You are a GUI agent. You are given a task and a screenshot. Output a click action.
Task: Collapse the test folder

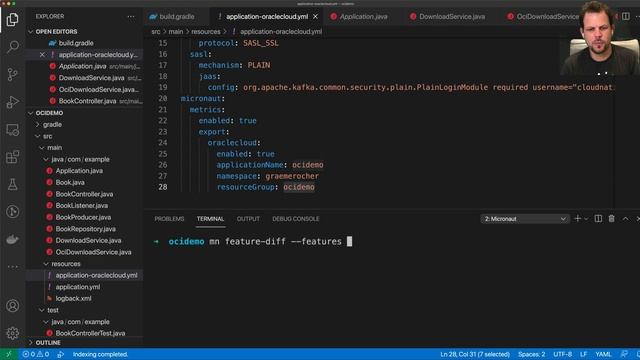pyautogui.click(x=53, y=311)
